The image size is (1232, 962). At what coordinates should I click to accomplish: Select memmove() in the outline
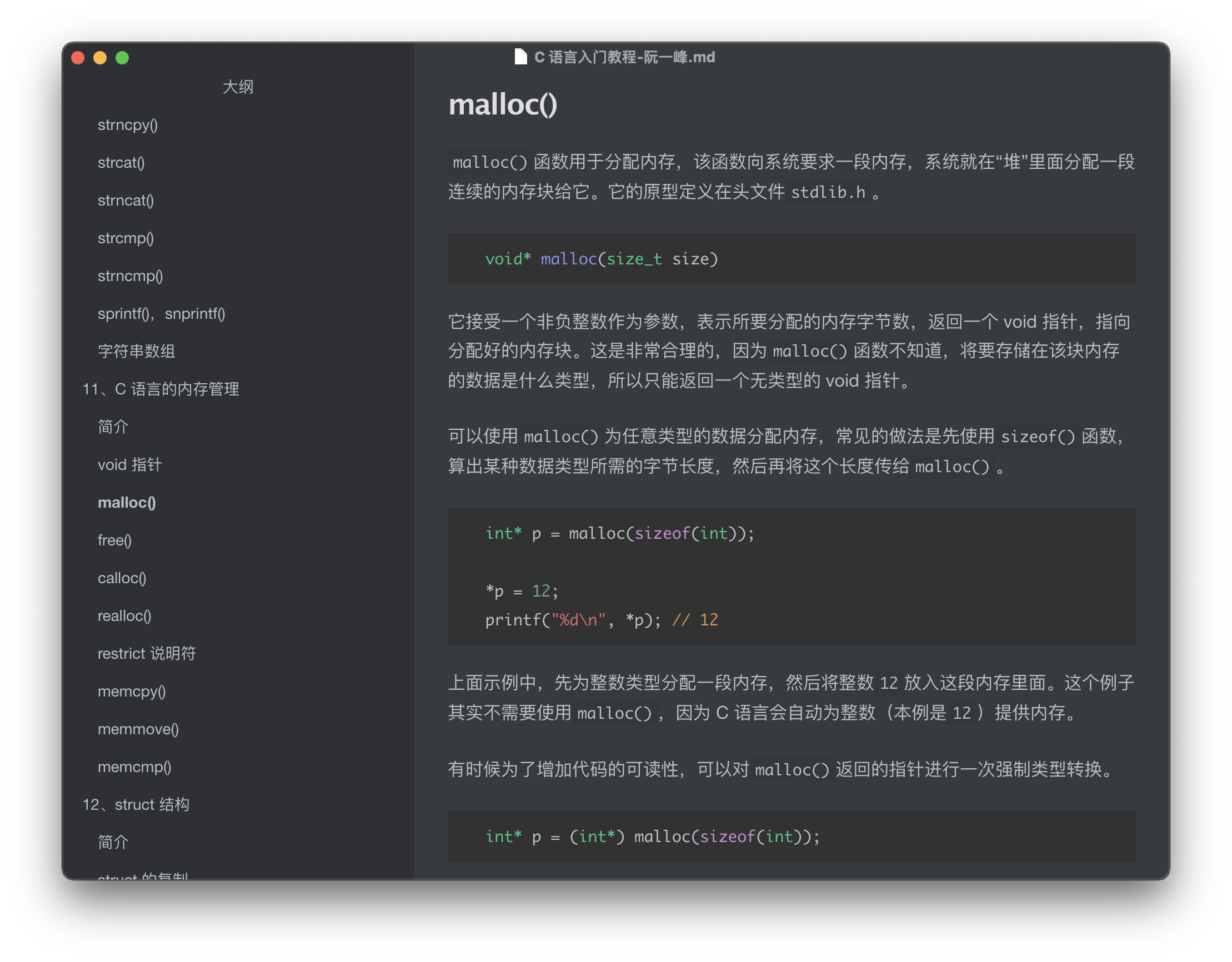138,729
